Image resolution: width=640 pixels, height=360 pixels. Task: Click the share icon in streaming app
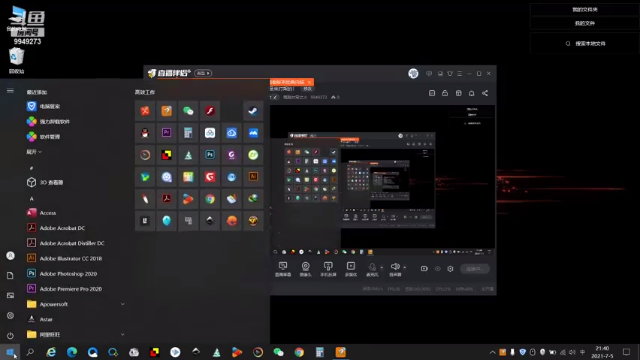tap(485, 93)
